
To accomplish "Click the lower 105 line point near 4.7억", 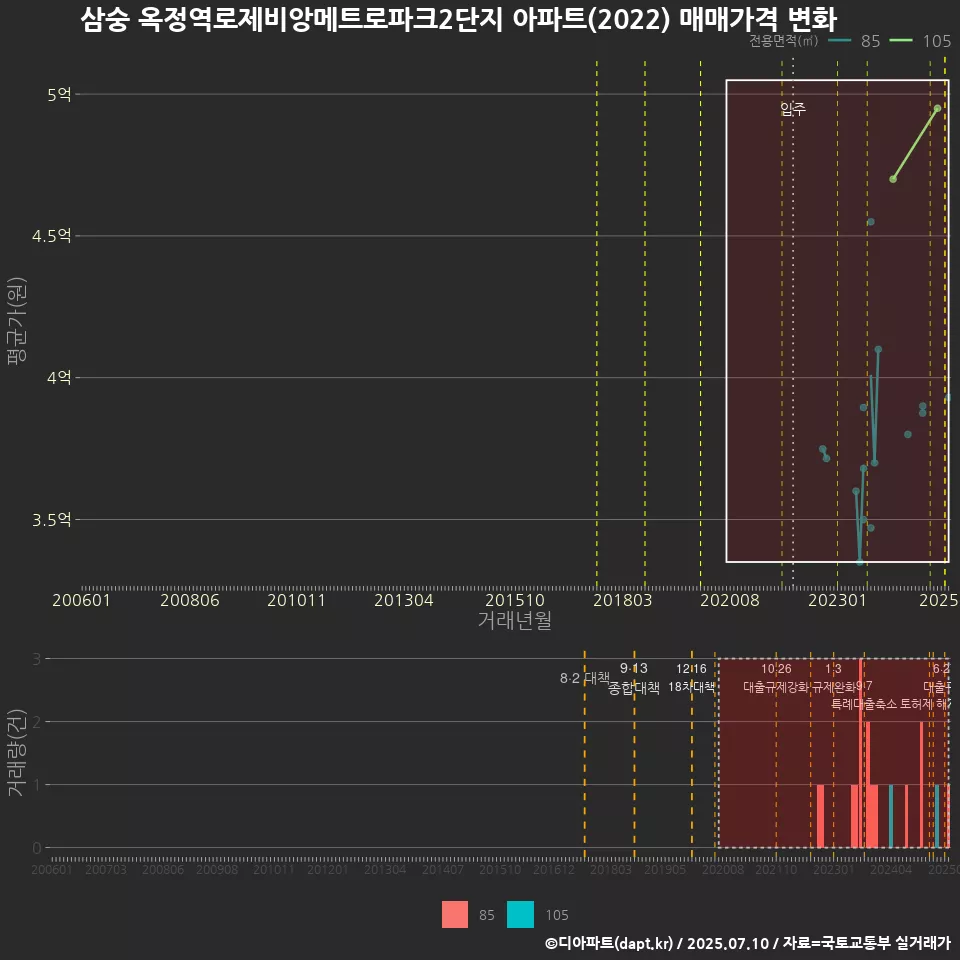I will [893, 179].
